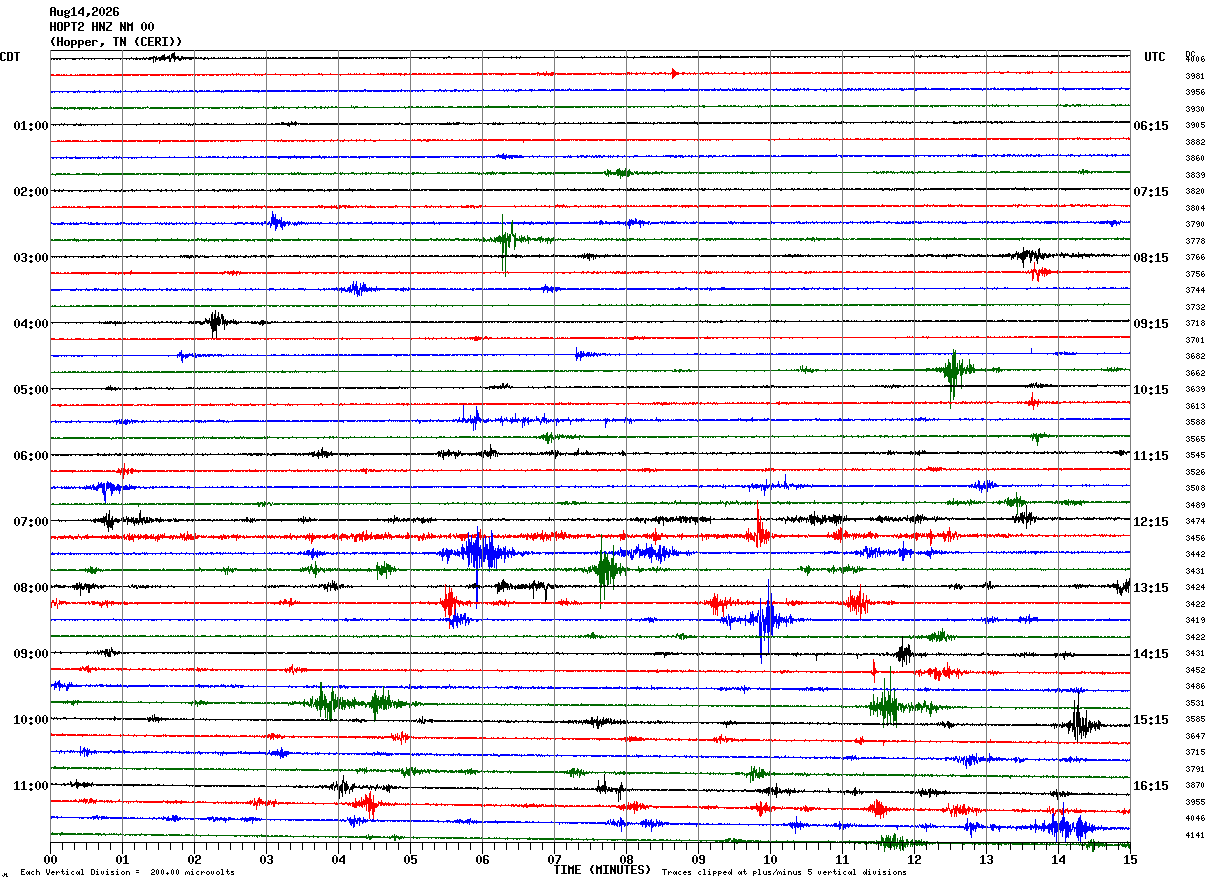1210x886 pixels.
Task: Click minute '14' on the time axis
Action: click(x=1058, y=859)
